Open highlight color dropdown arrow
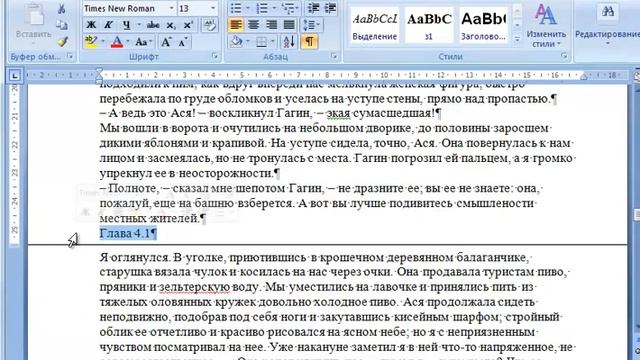The height and width of the screenshot is (360, 640). click(x=102, y=42)
